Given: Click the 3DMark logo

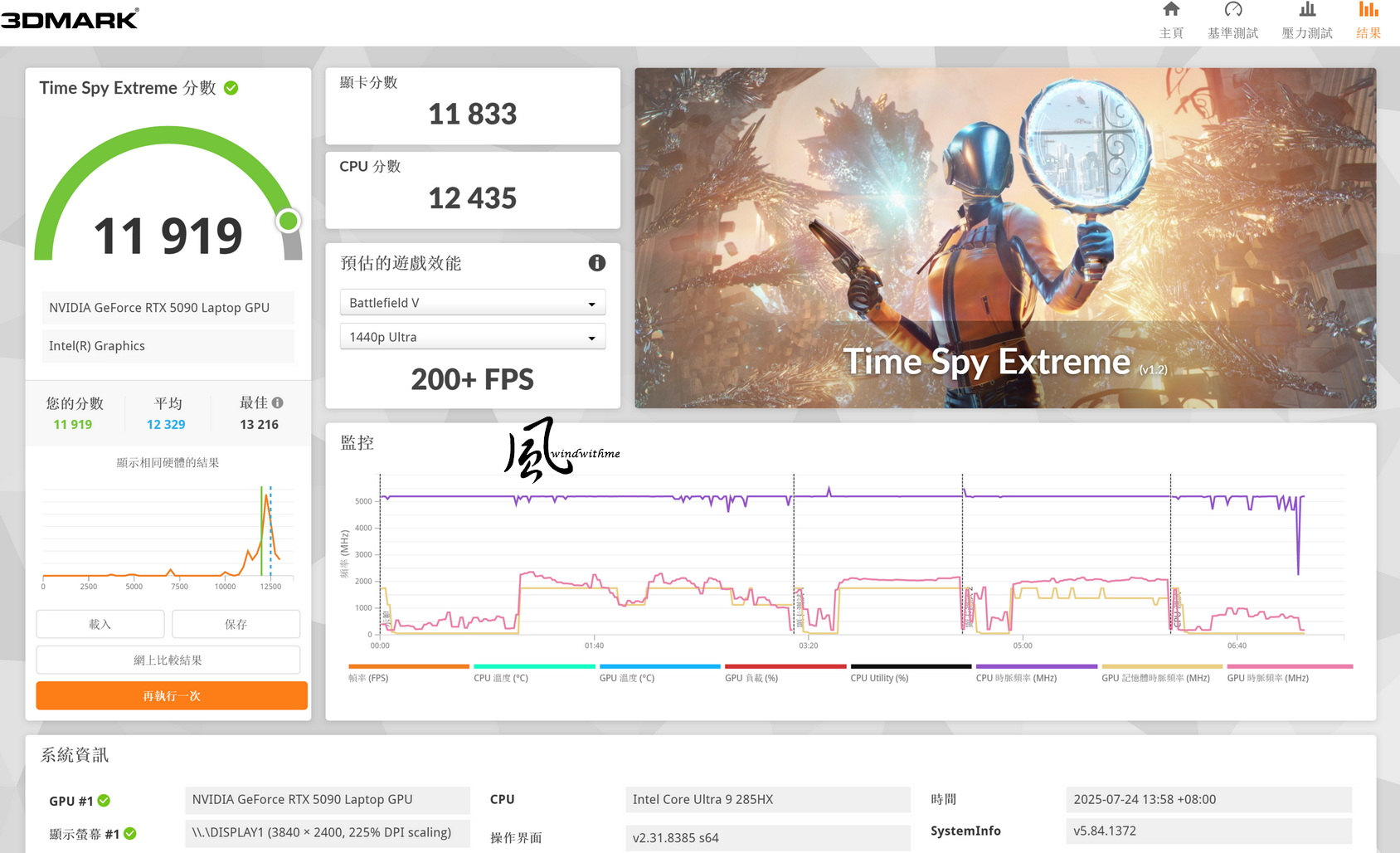Looking at the screenshot, I should pyautogui.click(x=70, y=18).
